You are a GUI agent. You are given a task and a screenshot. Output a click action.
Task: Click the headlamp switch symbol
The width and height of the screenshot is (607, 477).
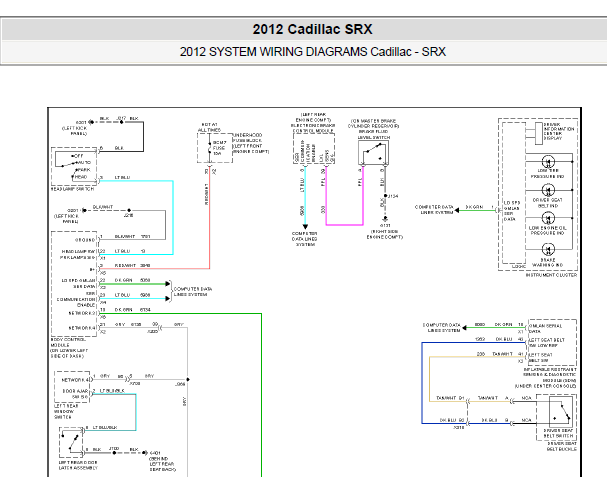pyautogui.click(x=77, y=160)
